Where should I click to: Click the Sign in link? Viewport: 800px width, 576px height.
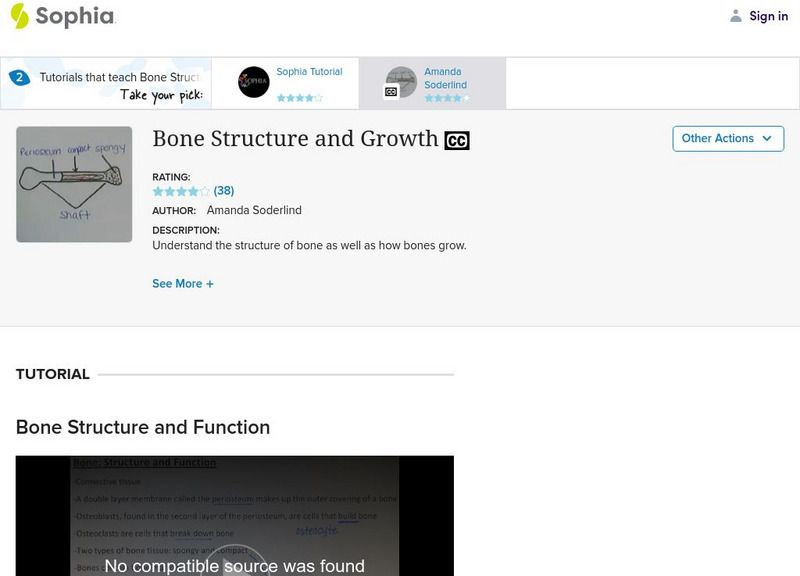pyautogui.click(x=768, y=16)
